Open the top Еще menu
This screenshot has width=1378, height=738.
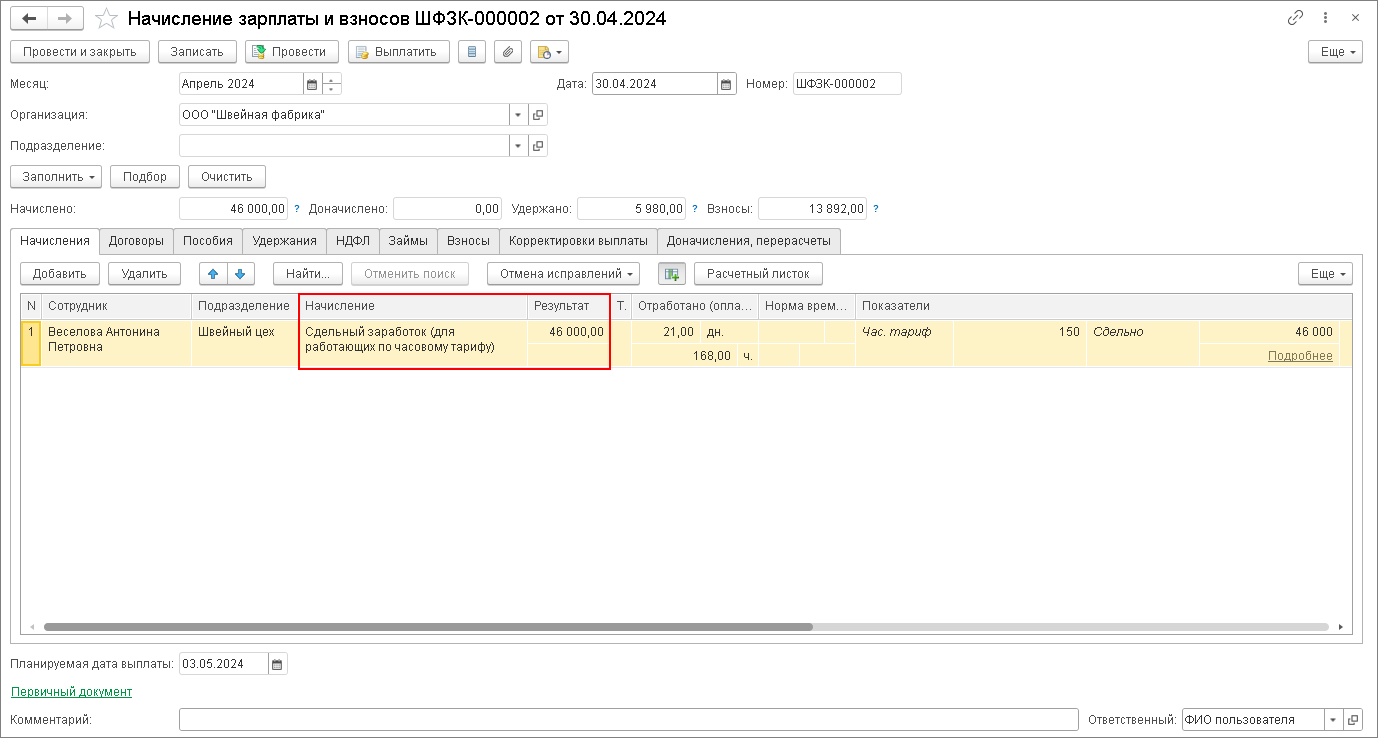[1335, 52]
